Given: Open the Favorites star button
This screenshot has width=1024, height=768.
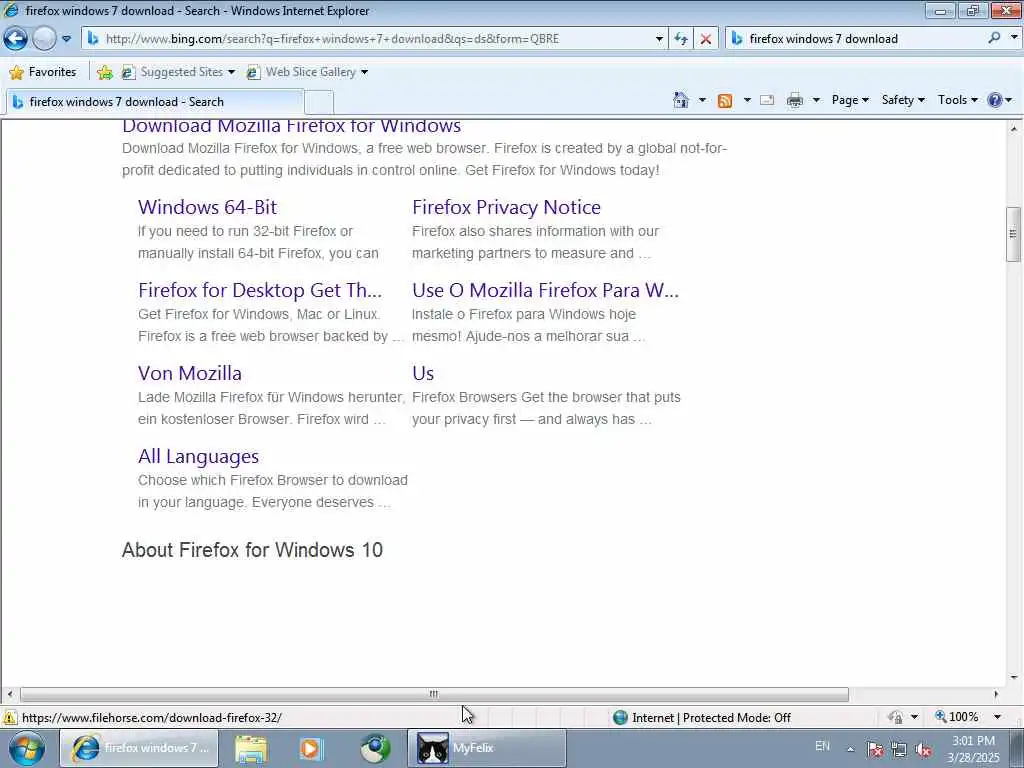Looking at the screenshot, I should [43, 72].
